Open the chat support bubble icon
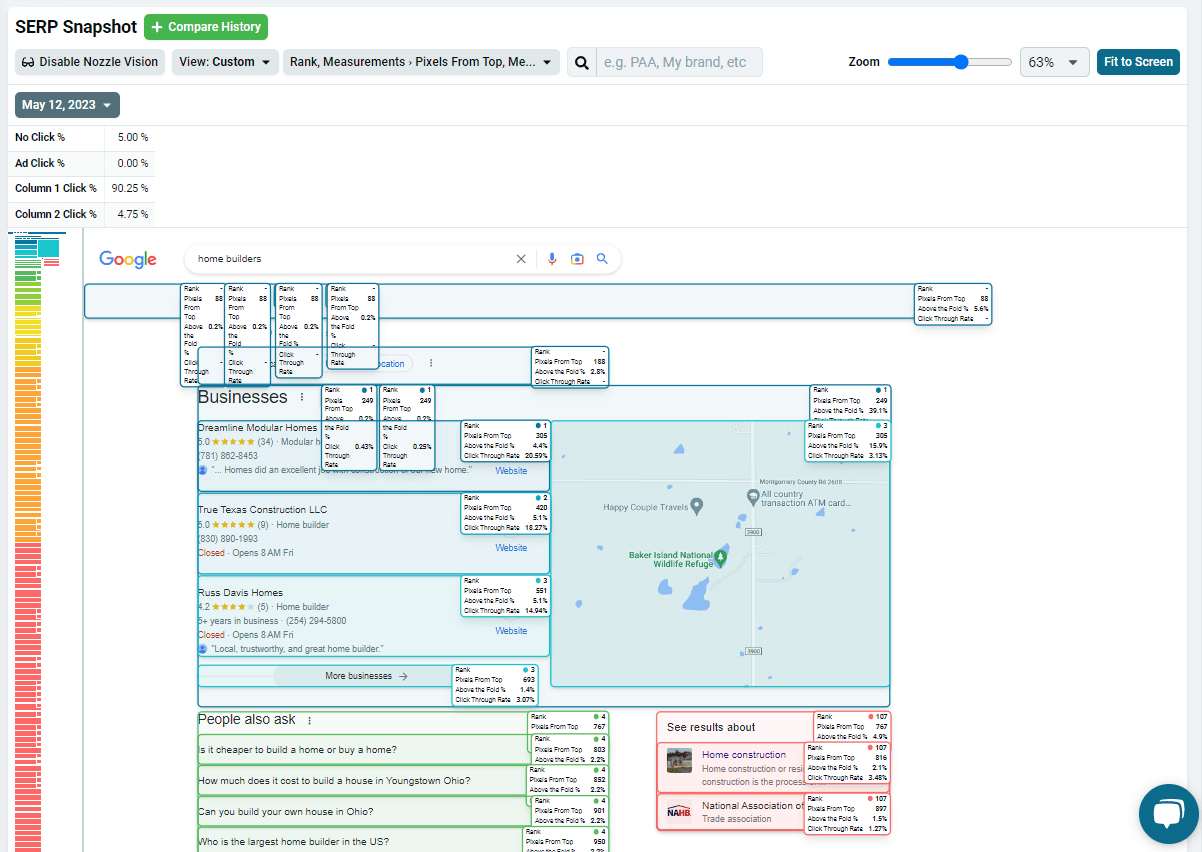 (1168, 814)
